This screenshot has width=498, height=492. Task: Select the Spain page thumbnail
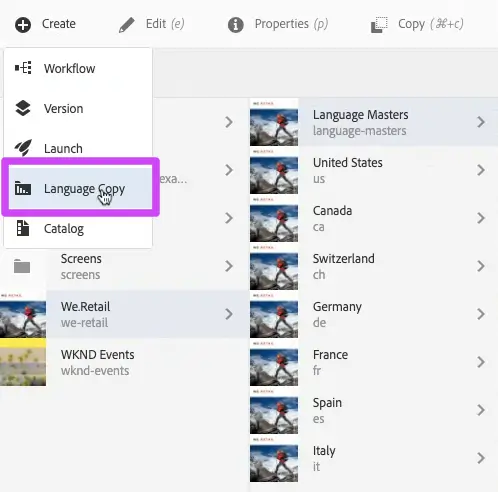(x=274, y=410)
